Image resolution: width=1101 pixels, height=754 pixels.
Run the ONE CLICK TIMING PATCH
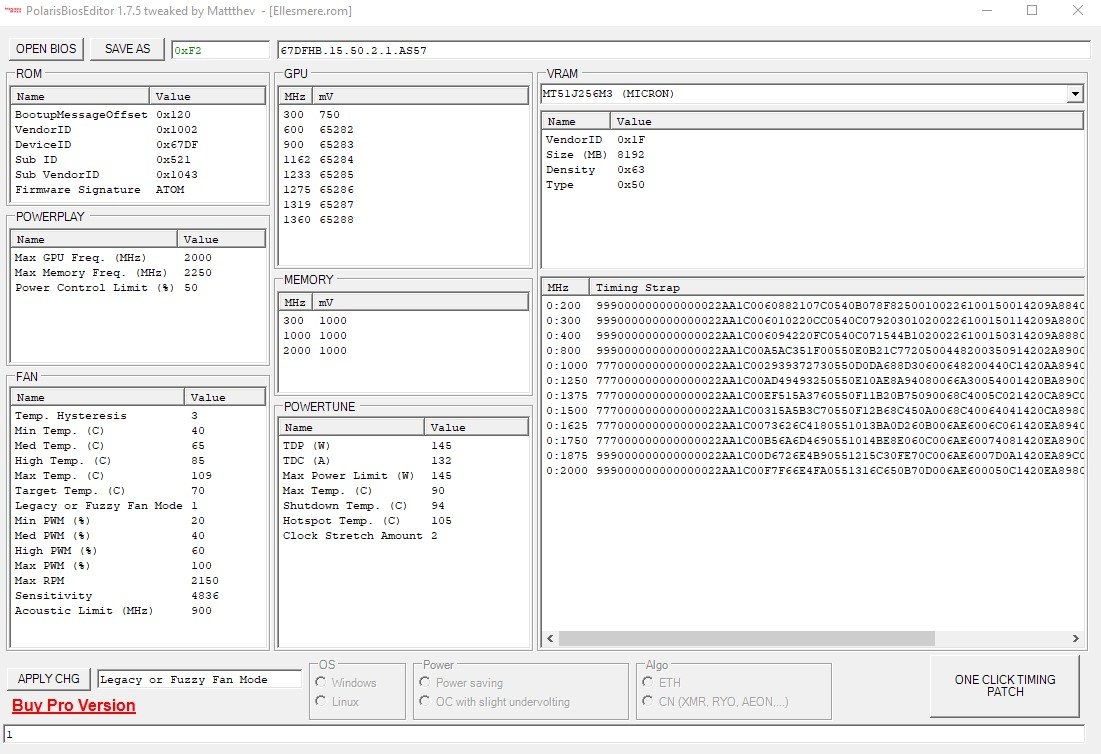(x=1004, y=686)
